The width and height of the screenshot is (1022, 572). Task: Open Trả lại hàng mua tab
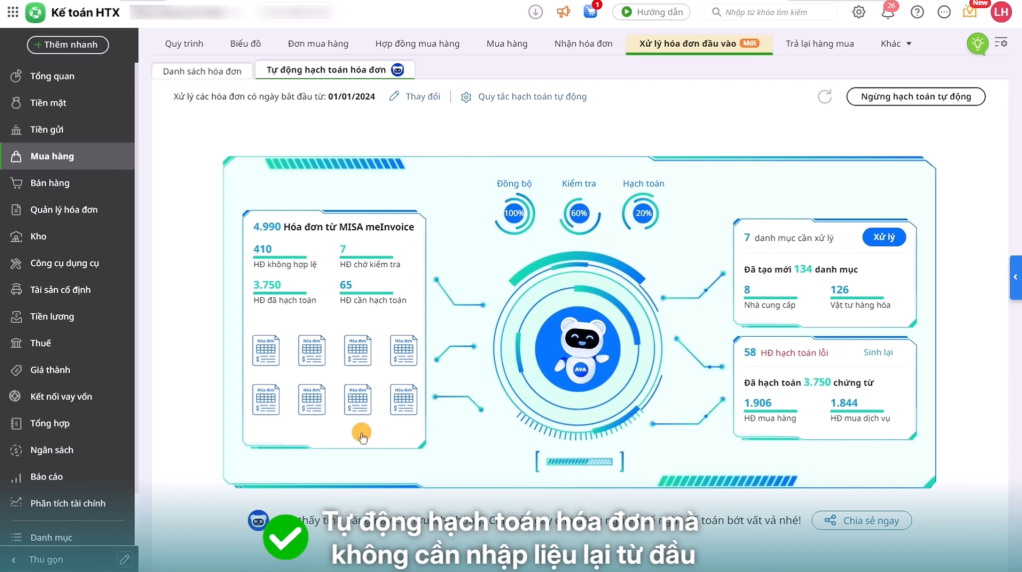coord(819,44)
